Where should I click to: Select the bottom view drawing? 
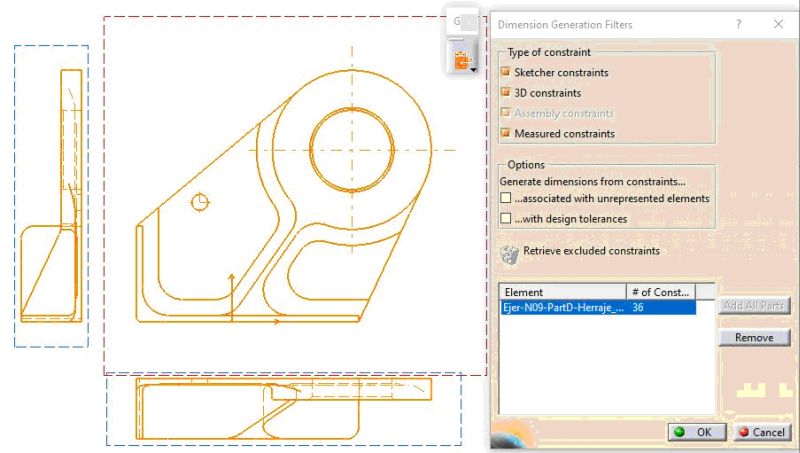pos(283,409)
